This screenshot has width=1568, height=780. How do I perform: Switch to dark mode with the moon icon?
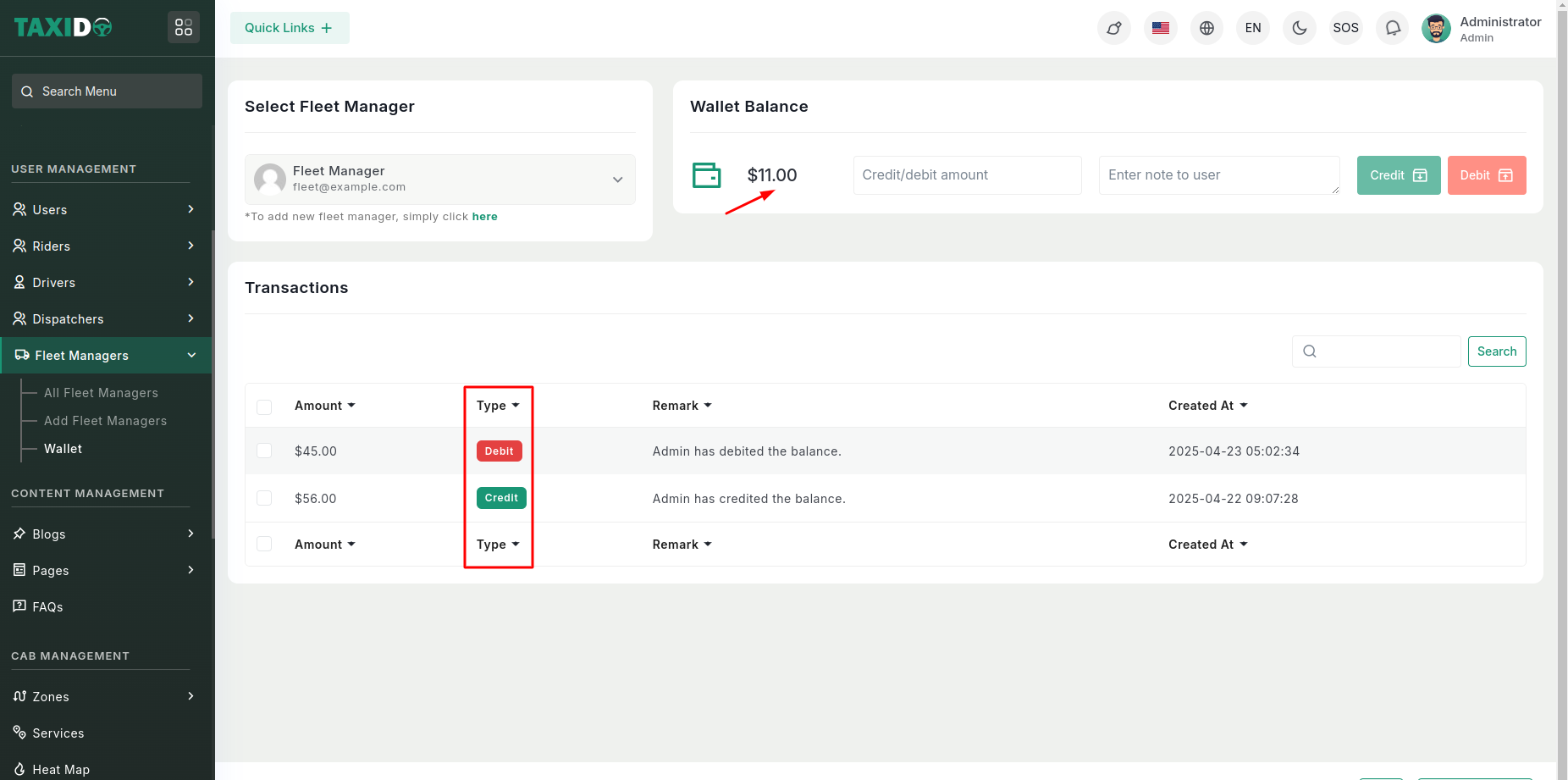(x=1299, y=28)
